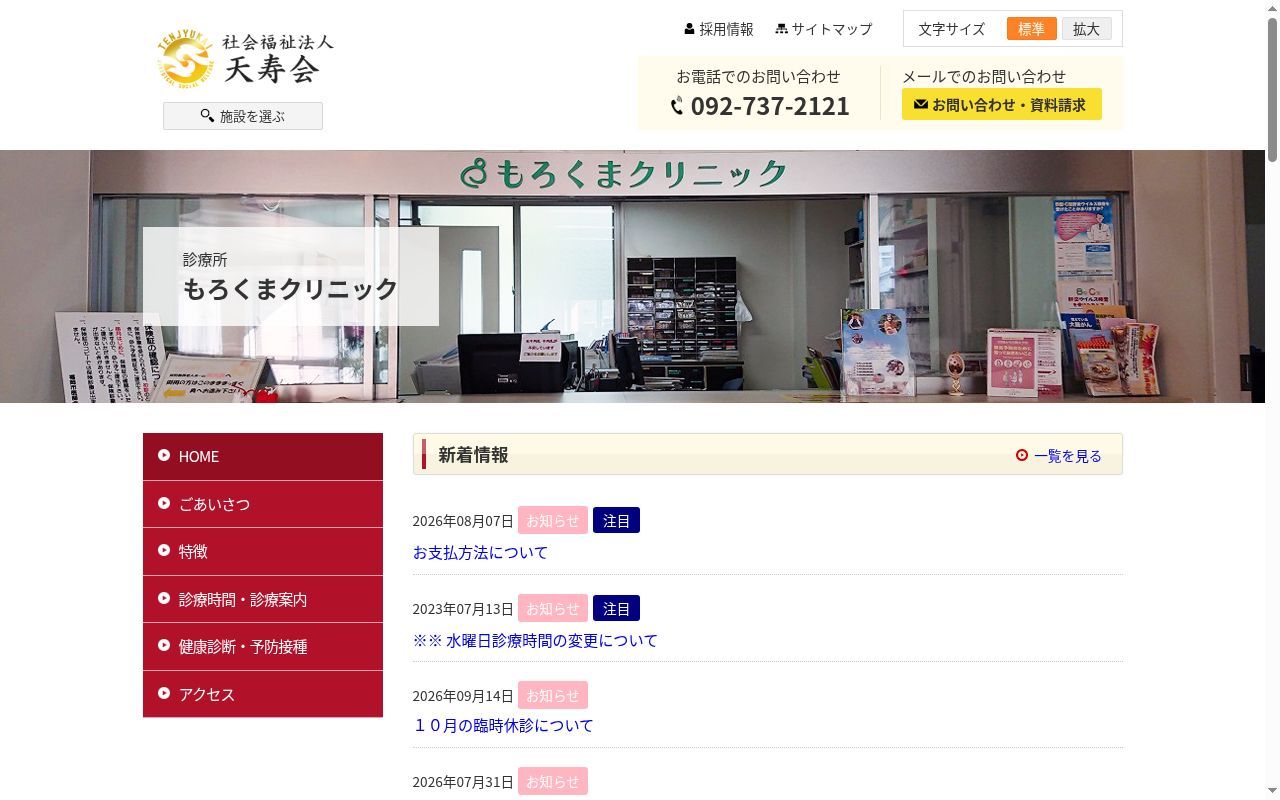The image size is (1280, 800).
Task: Click the 天寿会 logo at top left
Action: (x=246, y=58)
